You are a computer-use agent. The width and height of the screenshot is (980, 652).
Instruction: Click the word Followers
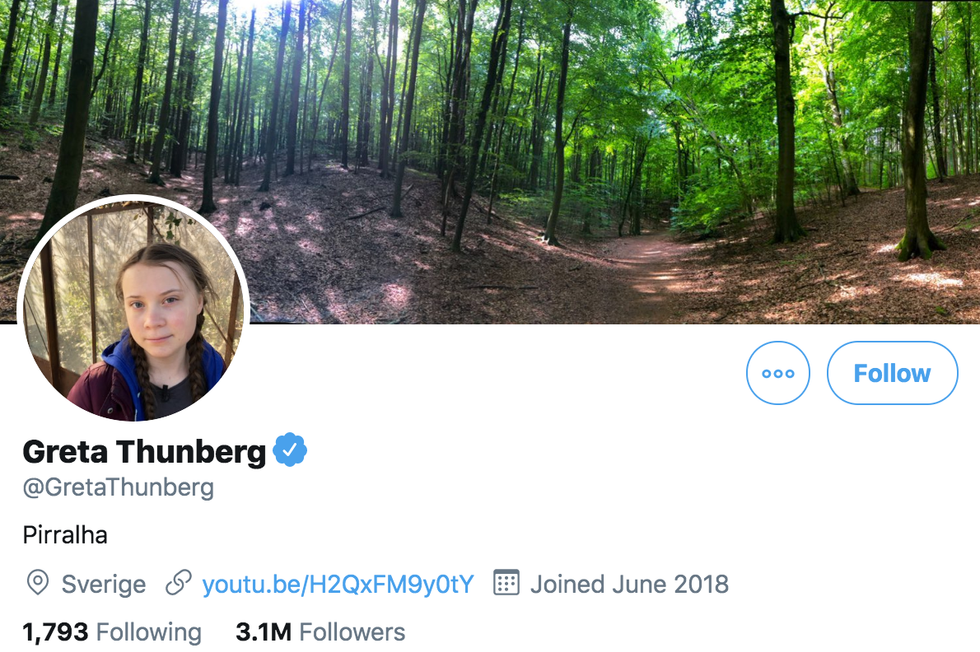pyautogui.click(x=352, y=632)
